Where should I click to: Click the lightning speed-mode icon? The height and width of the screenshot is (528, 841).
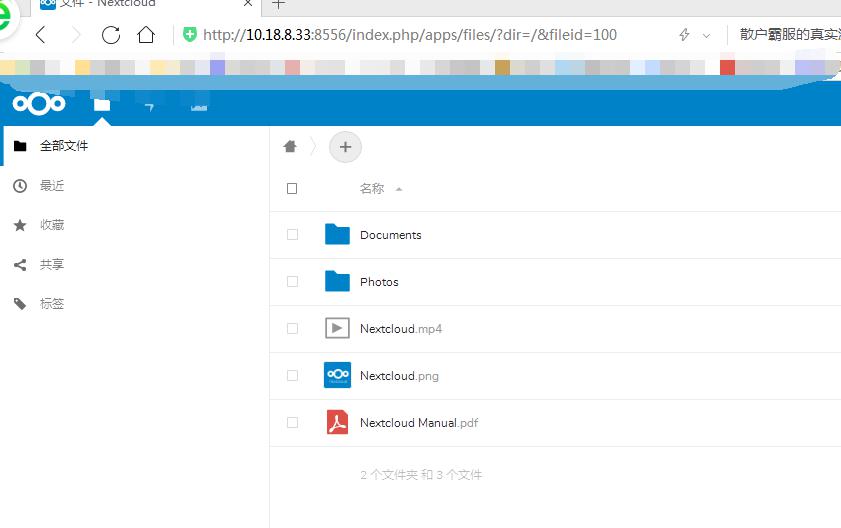click(684, 35)
